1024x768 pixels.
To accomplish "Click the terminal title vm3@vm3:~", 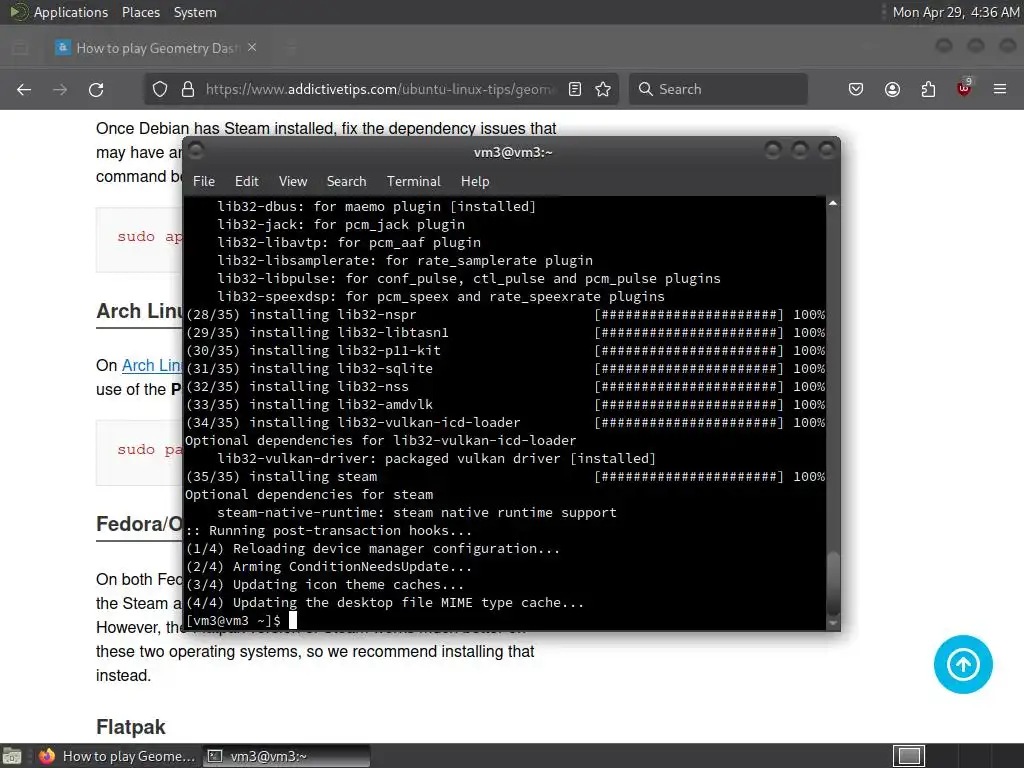I will pyautogui.click(x=513, y=152).
